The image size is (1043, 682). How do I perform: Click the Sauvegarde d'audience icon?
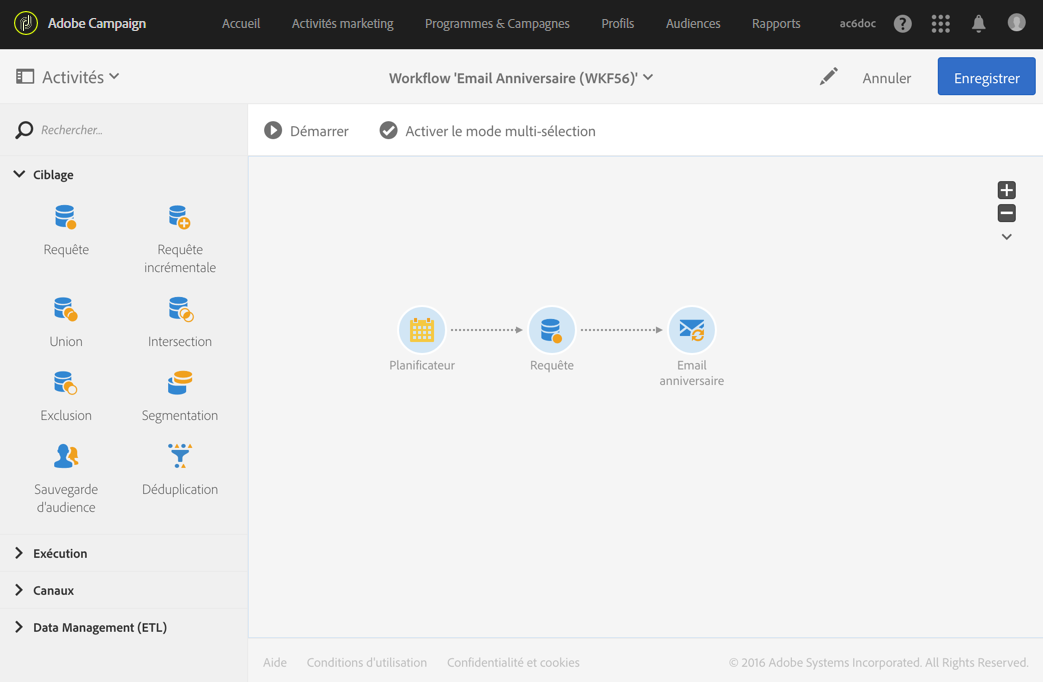coord(66,457)
